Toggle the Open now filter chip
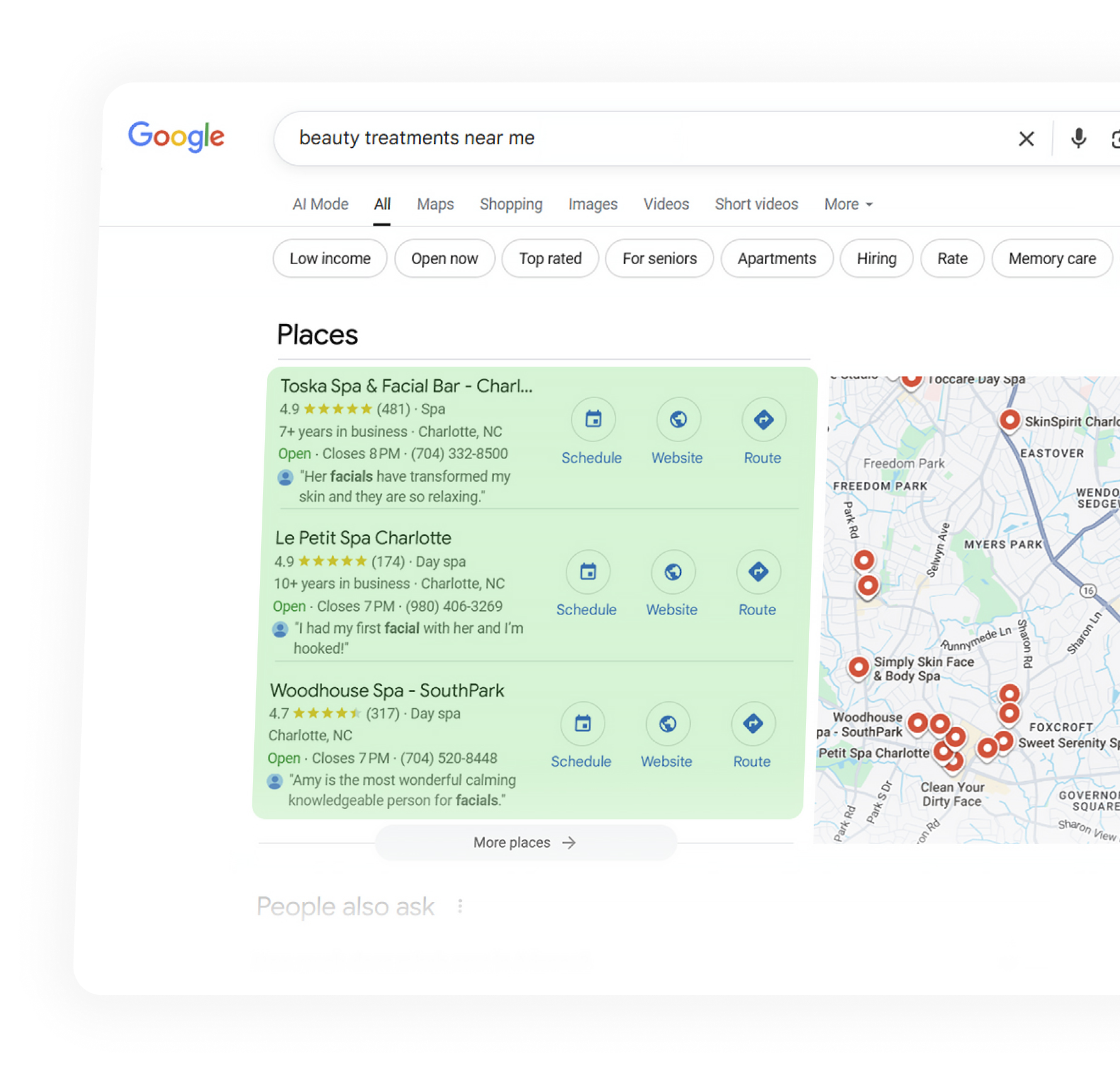The height and width of the screenshot is (1078, 1120). pyautogui.click(x=444, y=258)
